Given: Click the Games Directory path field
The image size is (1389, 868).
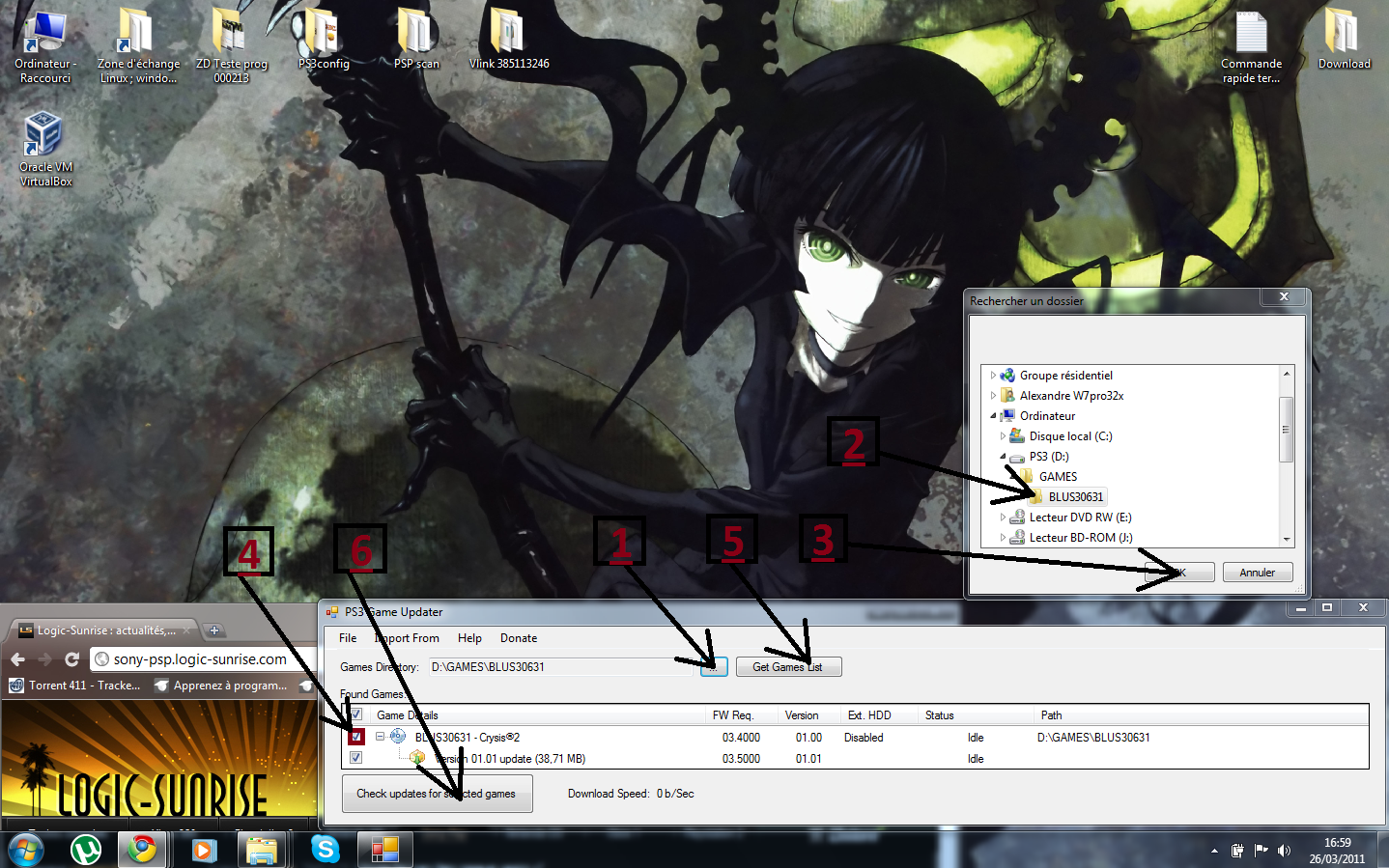Looking at the screenshot, I should [x=562, y=667].
